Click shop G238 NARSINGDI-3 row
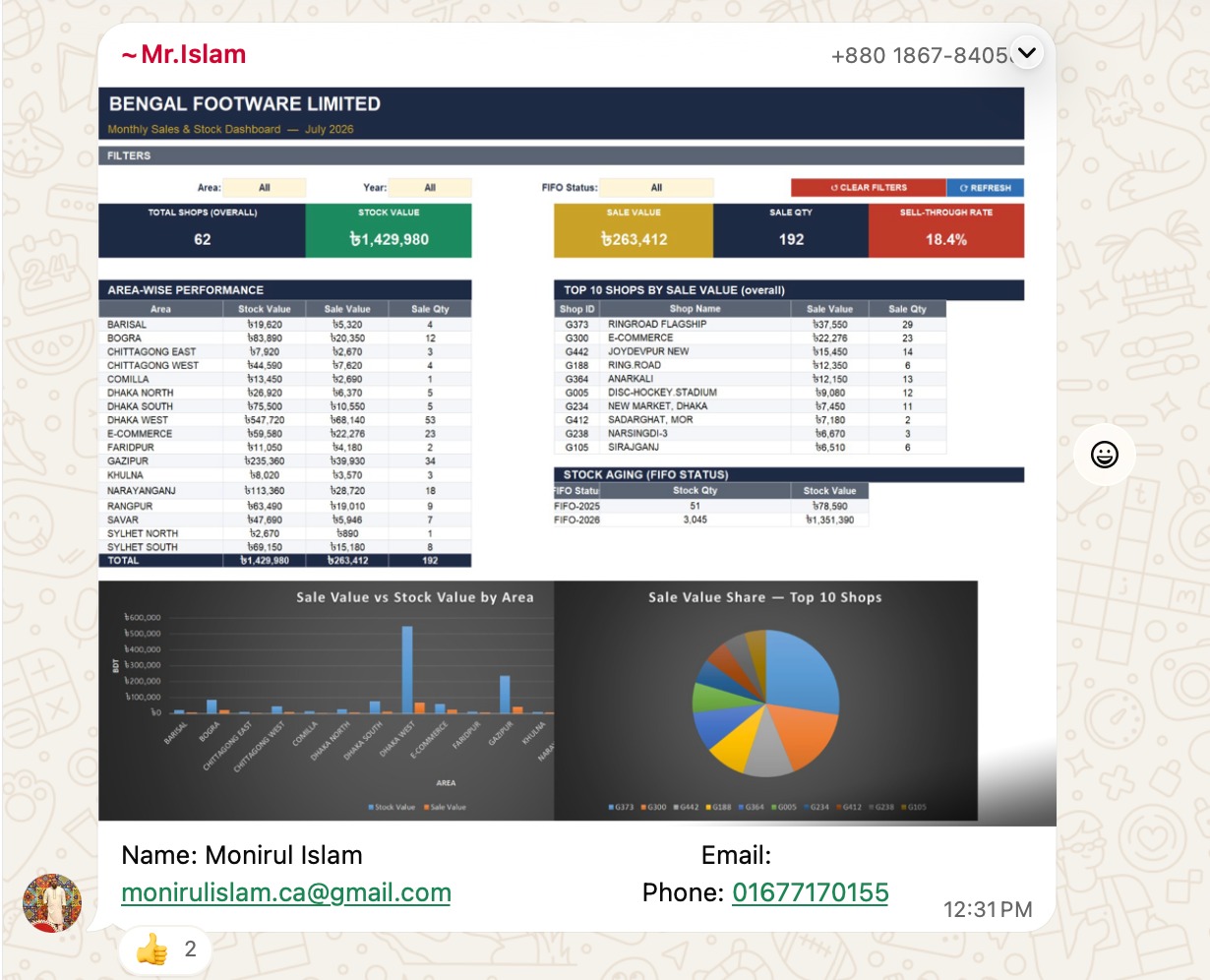The height and width of the screenshot is (980, 1210). [x=750, y=434]
